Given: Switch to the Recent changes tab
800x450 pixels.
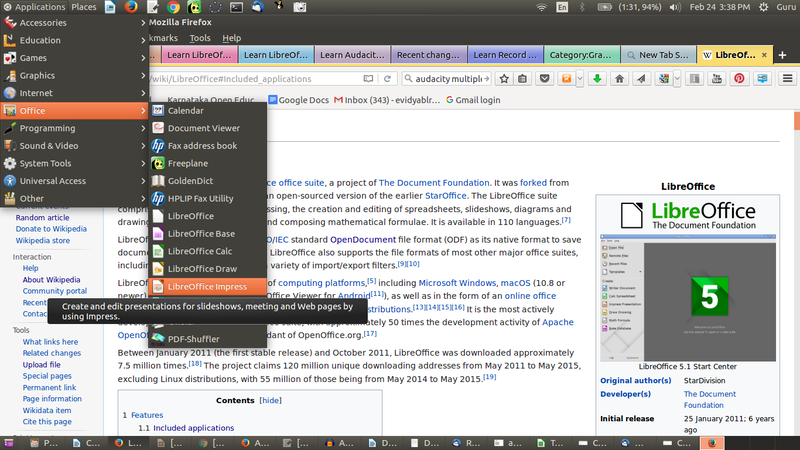Looking at the screenshot, I should [428, 55].
